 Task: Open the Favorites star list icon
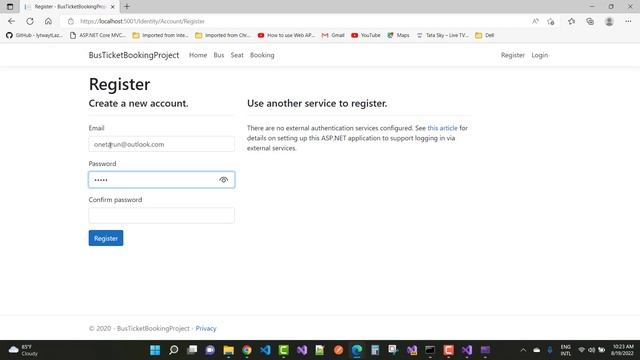[x=571, y=21]
